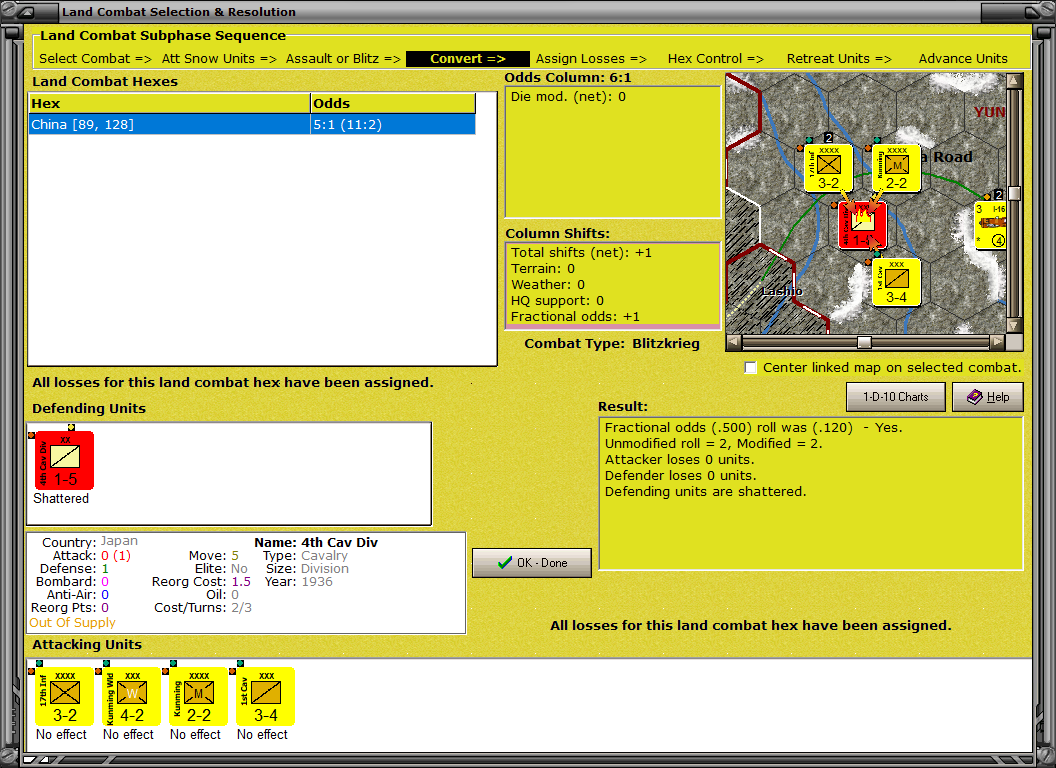Click the Hex column header
The image size is (1056, 768).
coord(170,103)
